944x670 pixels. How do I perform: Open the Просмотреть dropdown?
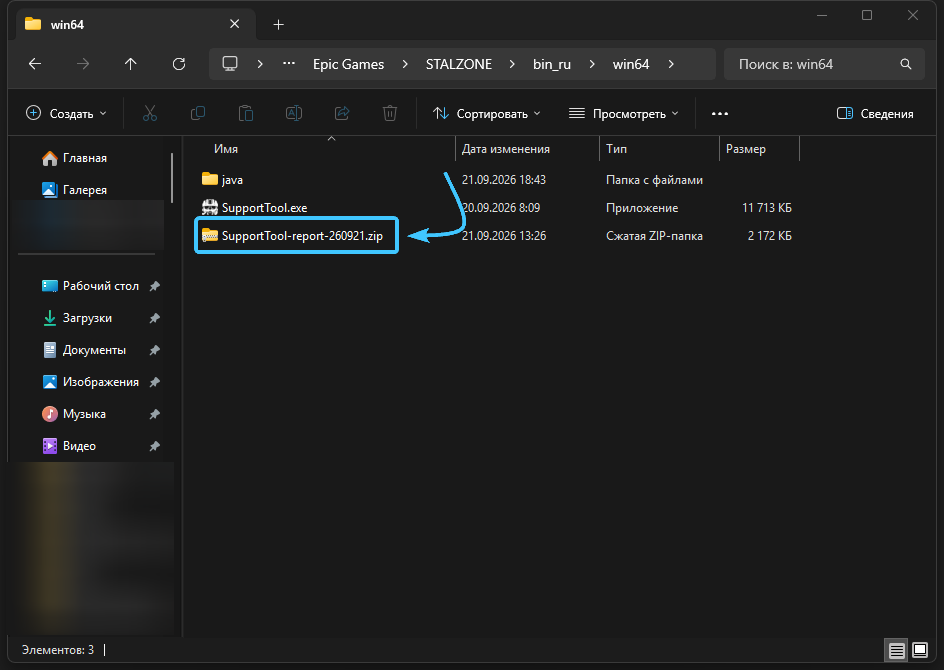(623, 113)
